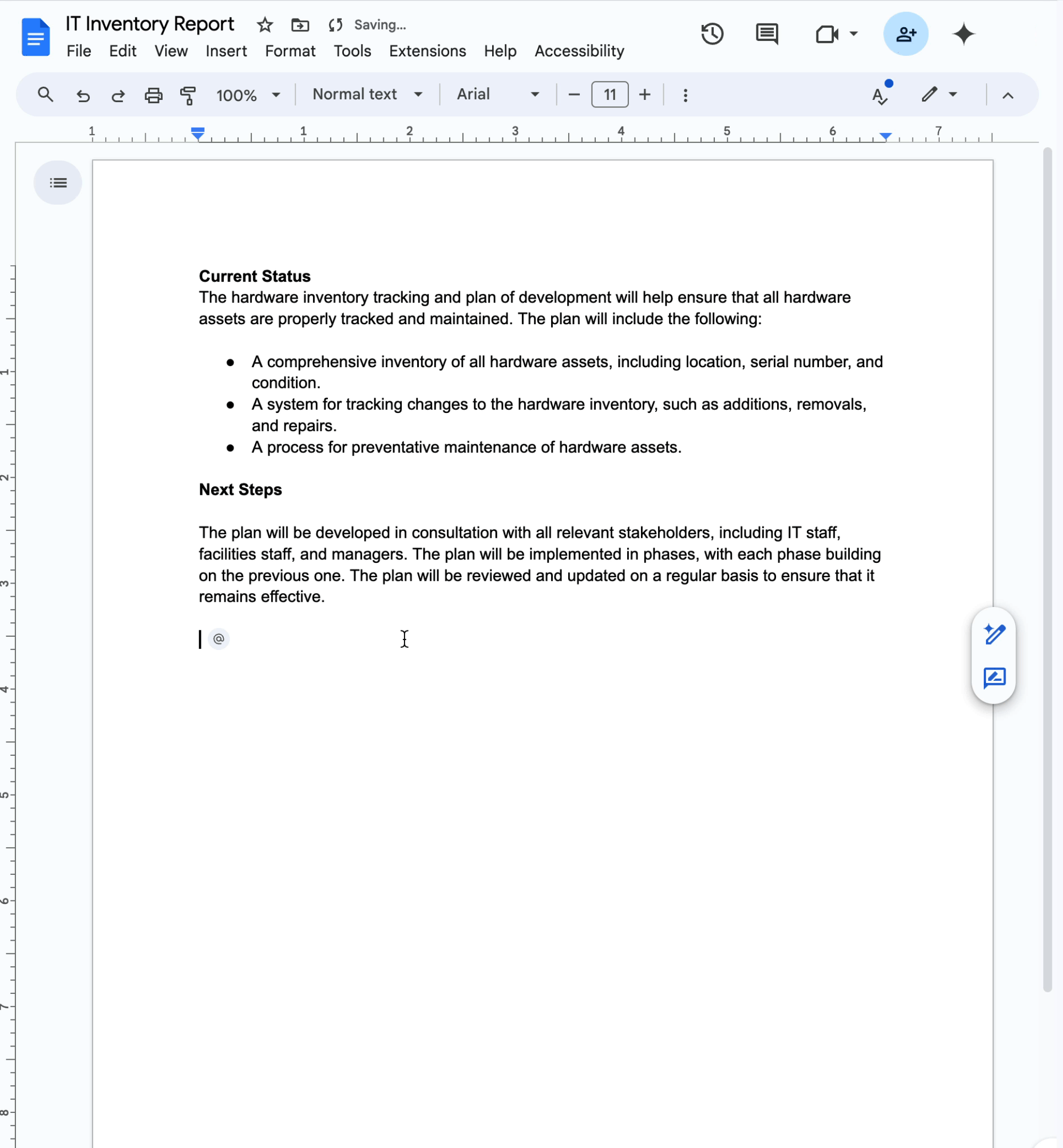Screen dimensions: 1063x1148
Task: Open editing mode pencil dropdown
Action: (x=939, y=94)
